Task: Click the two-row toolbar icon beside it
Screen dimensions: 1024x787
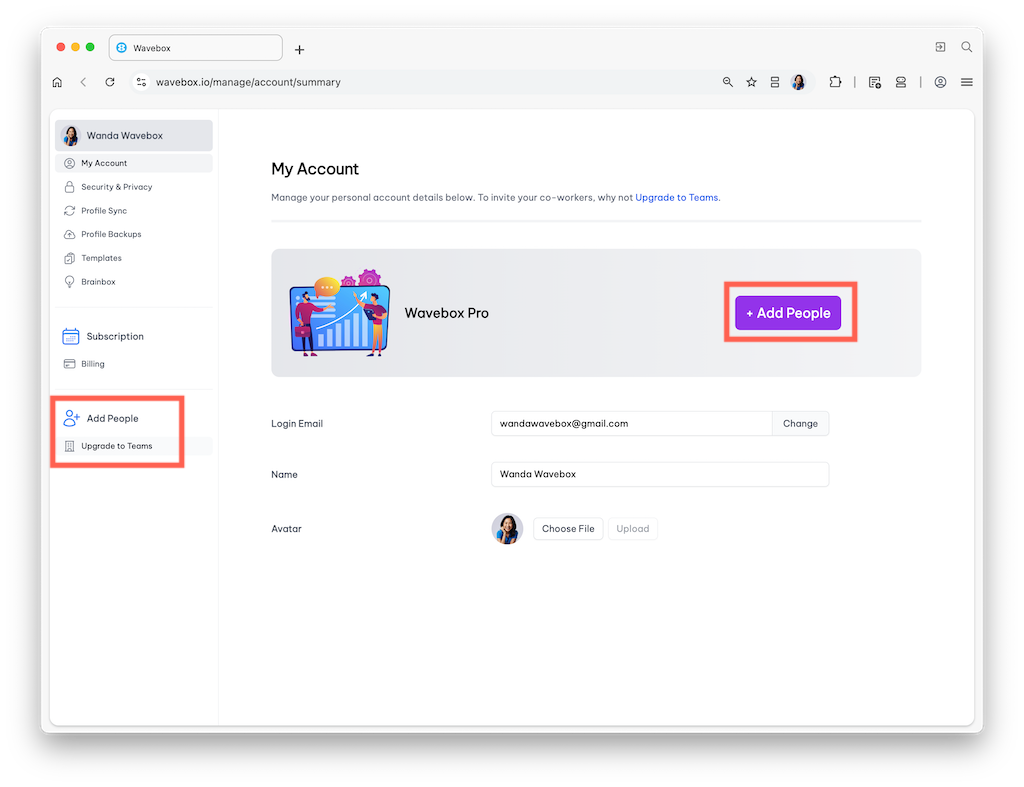Action: [901, 82]
